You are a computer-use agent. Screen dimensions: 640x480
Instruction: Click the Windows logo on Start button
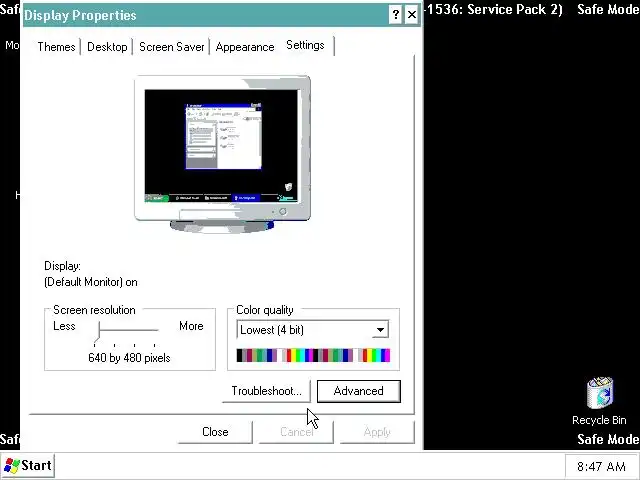[12, 465]
